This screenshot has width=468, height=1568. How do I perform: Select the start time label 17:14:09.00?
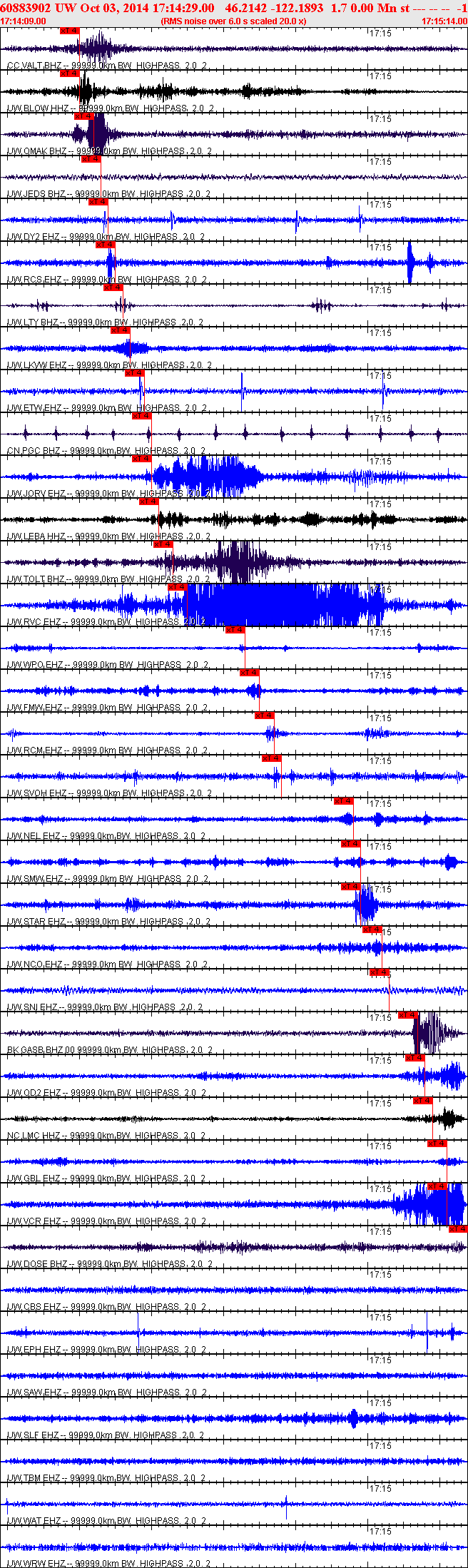24,21
